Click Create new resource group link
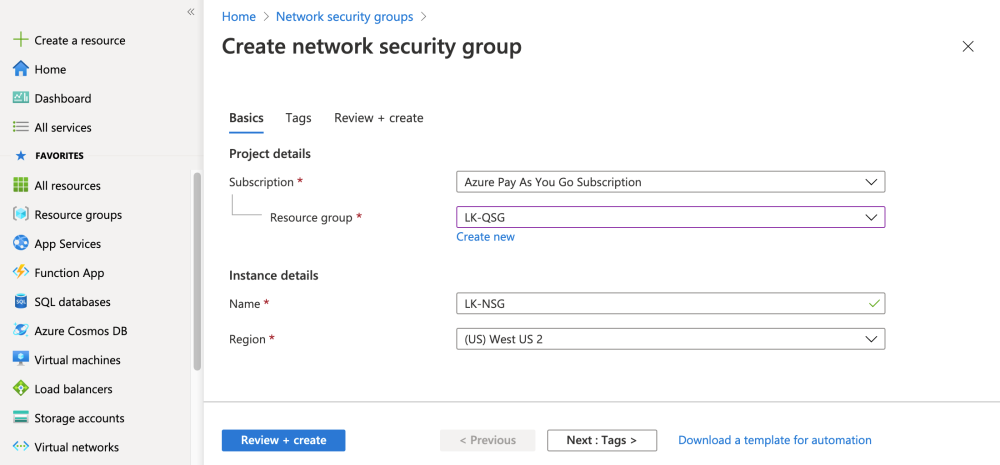The image size is (1000, 465). [485, 237]
